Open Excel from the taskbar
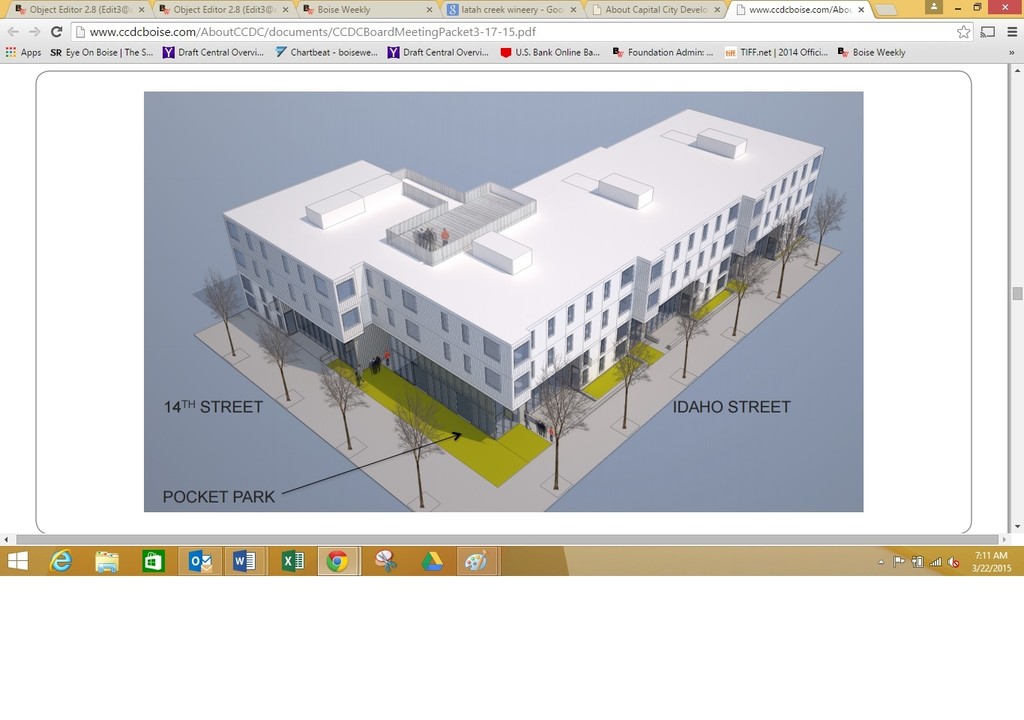This screenshot has height=720, width=1024. [x=292, y=561]
